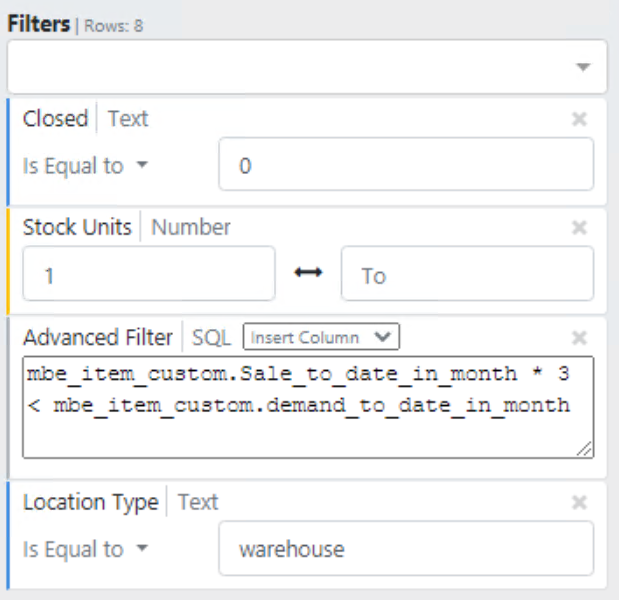Click the 'Rows: 8' count label
The height and width of the screenshot is (600, 619).
tap(112, 26)
